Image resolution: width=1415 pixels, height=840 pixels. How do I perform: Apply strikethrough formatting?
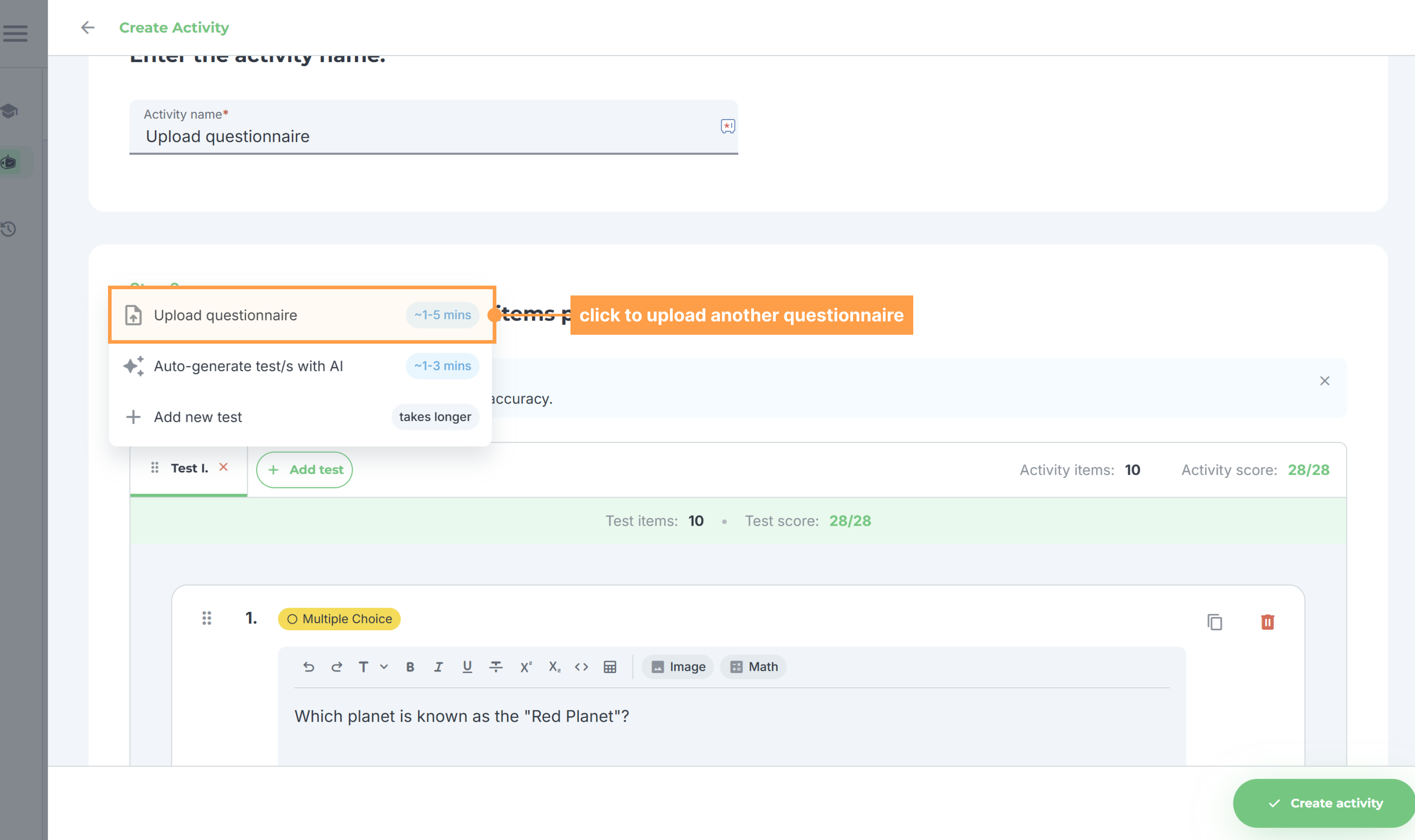496,667
